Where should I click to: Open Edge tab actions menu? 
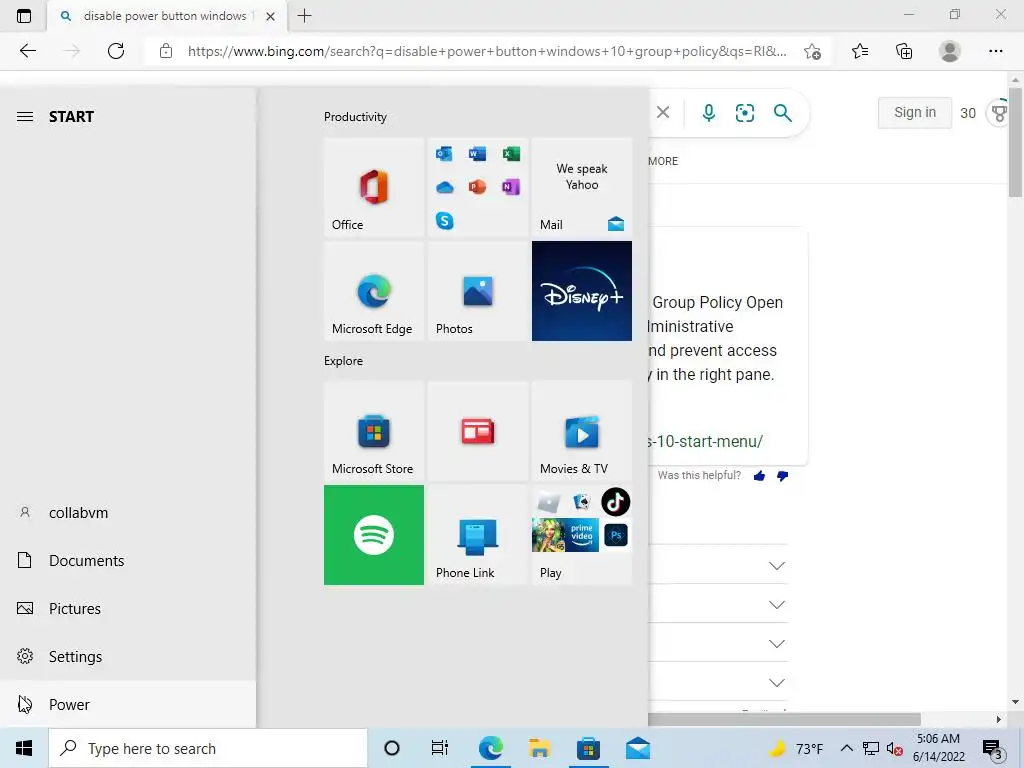(24, 16)
